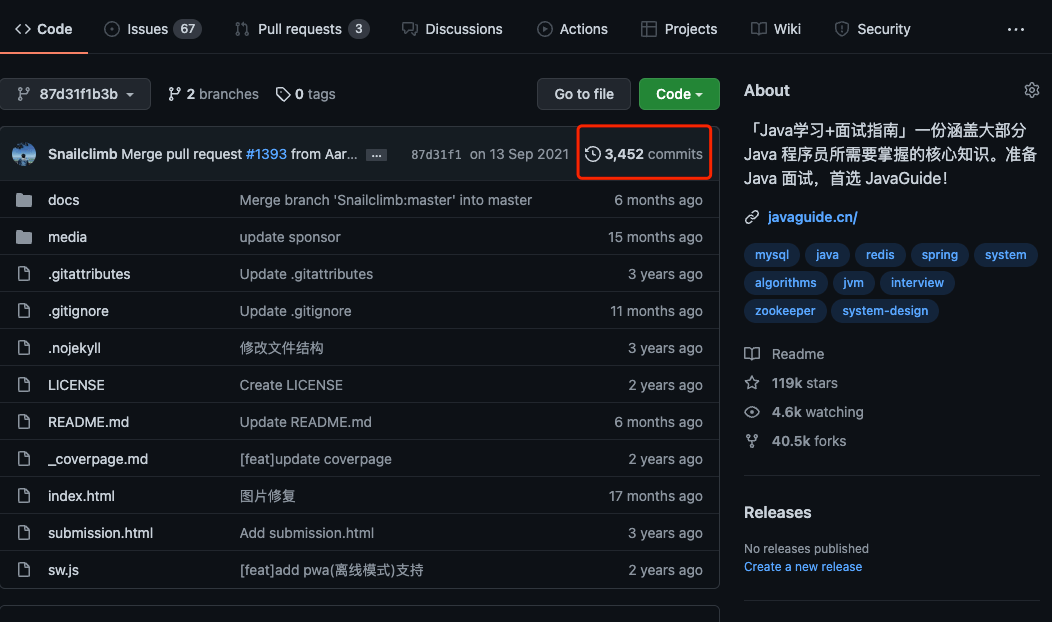Open the Pull requests tab
This screenshot has width=1052, height=622.
tap(301, 29)
